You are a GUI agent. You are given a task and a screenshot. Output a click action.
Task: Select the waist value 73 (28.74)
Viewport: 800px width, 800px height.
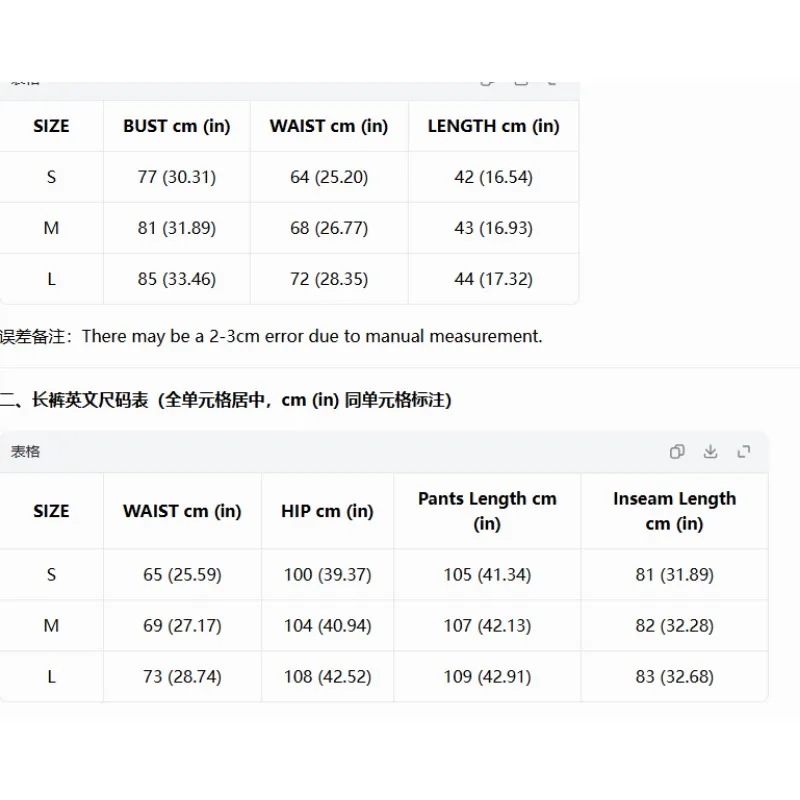pos(182,677)
